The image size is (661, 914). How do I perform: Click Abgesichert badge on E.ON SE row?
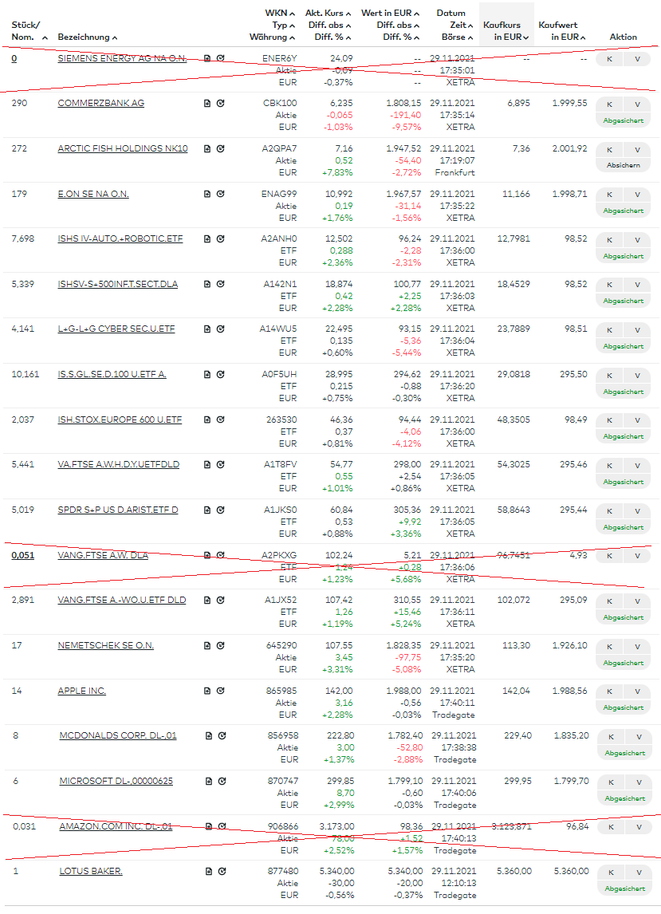[x=623, y=210]
